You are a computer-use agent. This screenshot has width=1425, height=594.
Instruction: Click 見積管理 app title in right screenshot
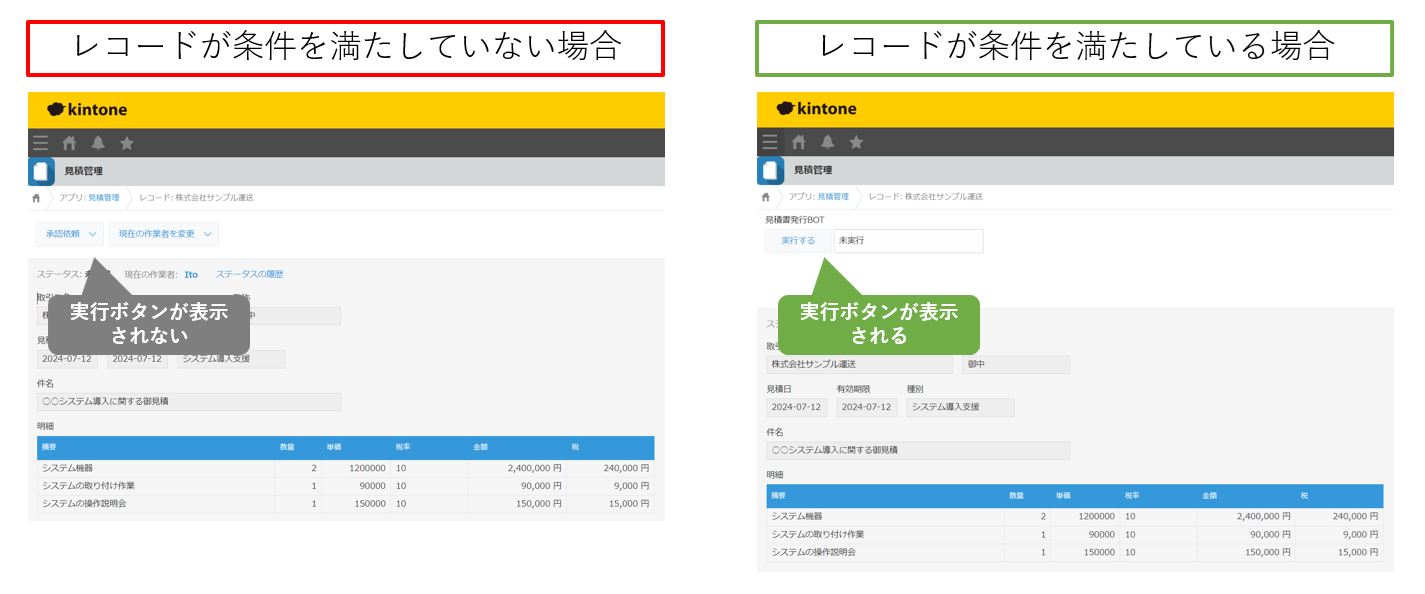click(813, 171)
